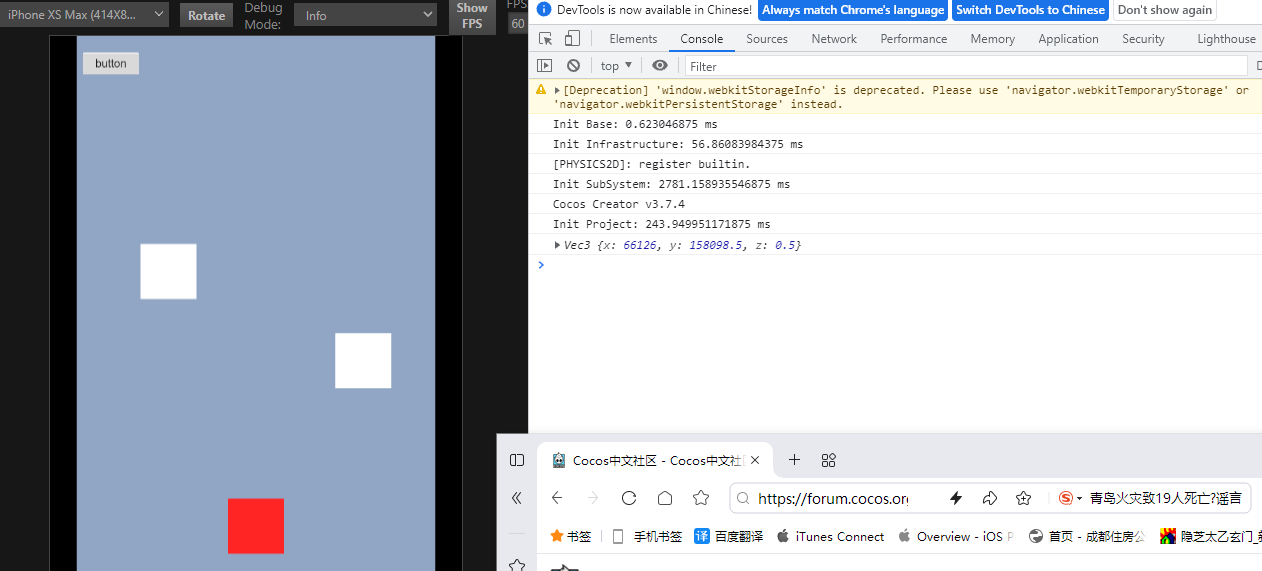Image resolution: width=1262 pixels, height=571 pixels.
Task: Open the iTunes Connect bookmark
Action: (830, 536)
